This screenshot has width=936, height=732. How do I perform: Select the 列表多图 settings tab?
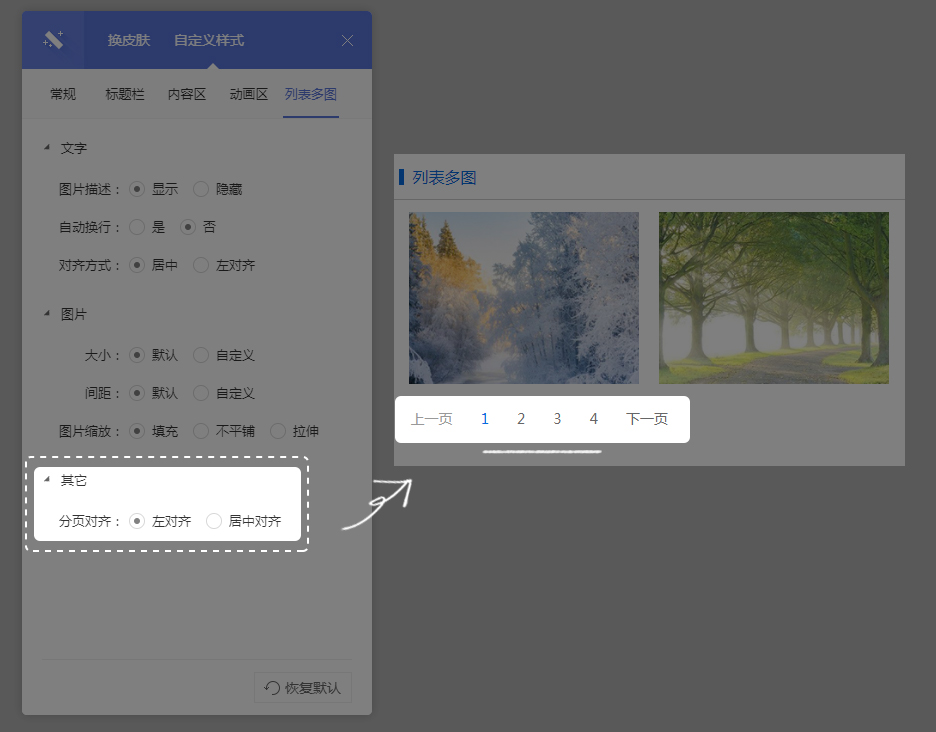click(311, 94)
